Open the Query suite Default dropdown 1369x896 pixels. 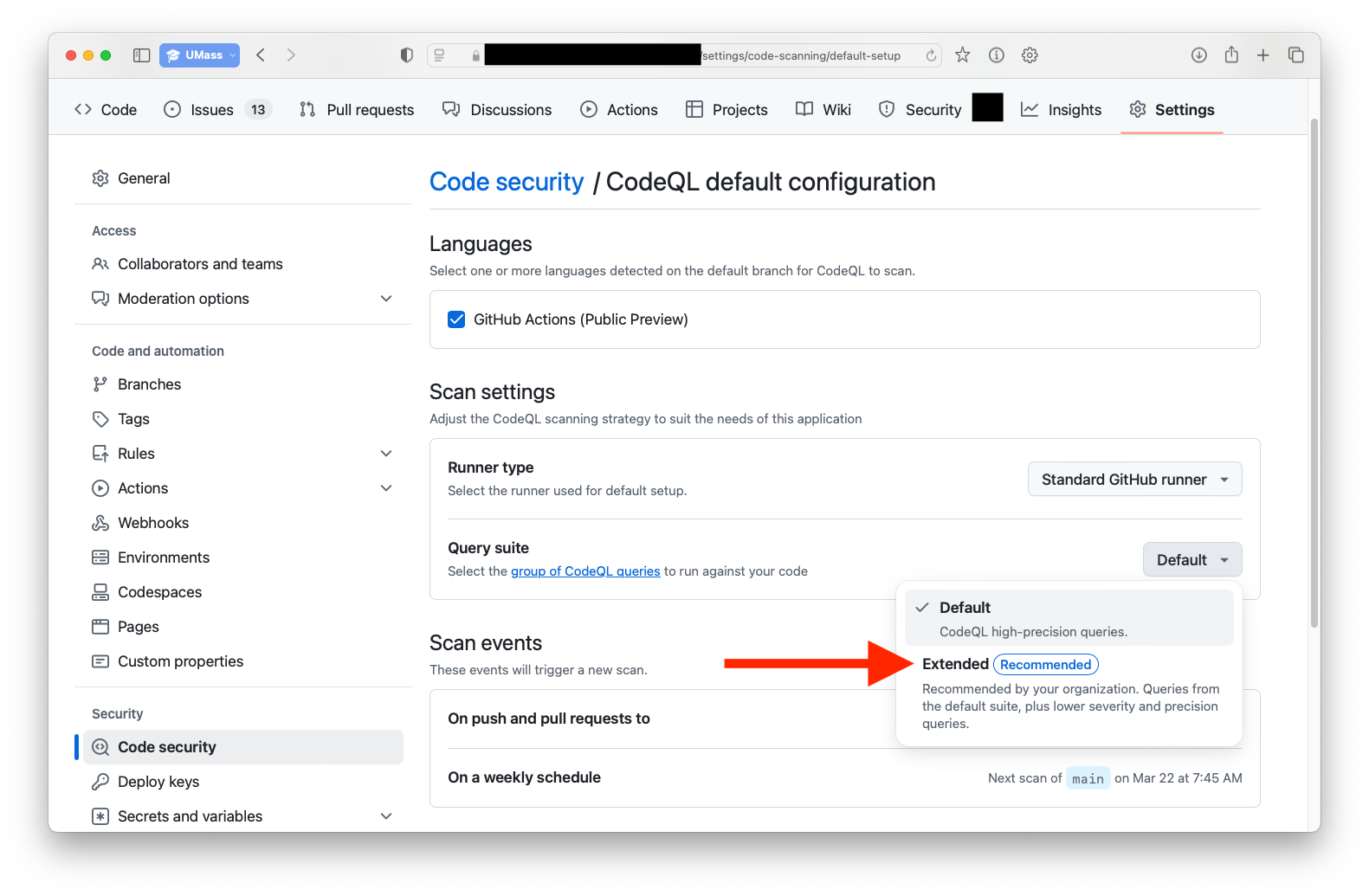click(1192, 560)
